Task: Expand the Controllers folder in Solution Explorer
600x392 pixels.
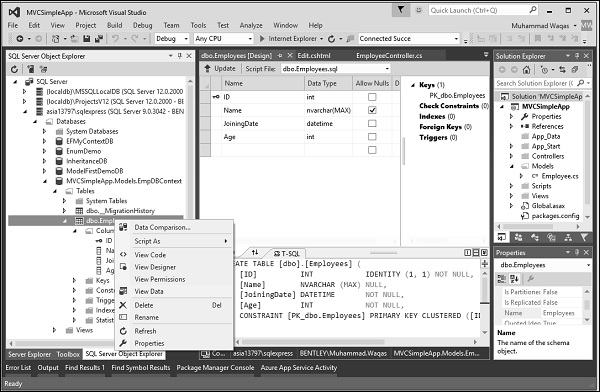Action: click(512, 156)
